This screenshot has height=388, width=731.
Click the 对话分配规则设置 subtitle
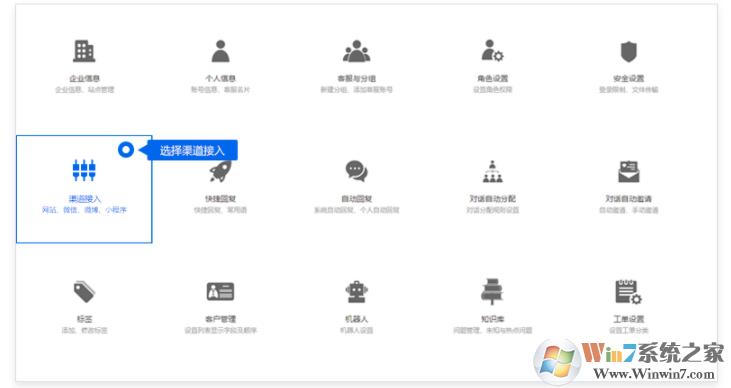click(492, 210)
